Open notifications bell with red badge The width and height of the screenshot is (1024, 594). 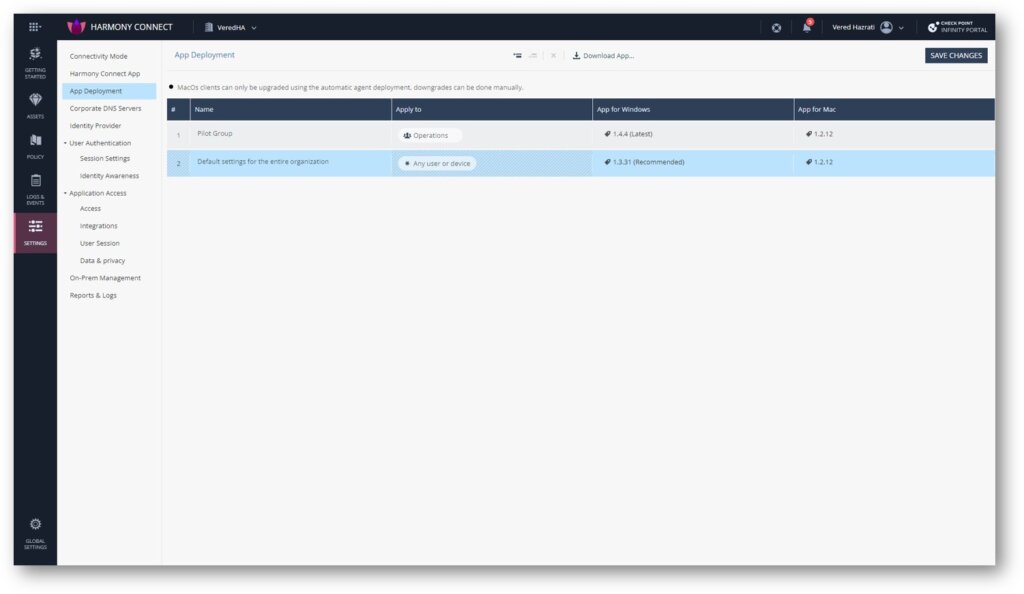[805, 27]
